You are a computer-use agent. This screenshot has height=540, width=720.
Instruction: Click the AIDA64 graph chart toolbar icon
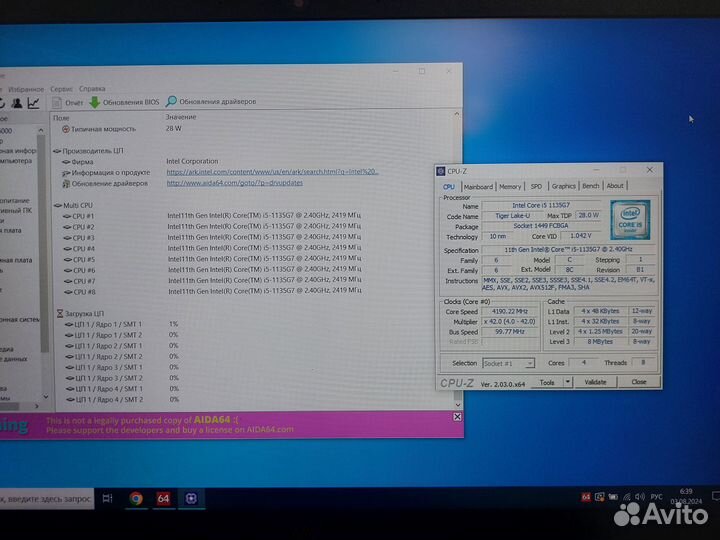[34, 103]
